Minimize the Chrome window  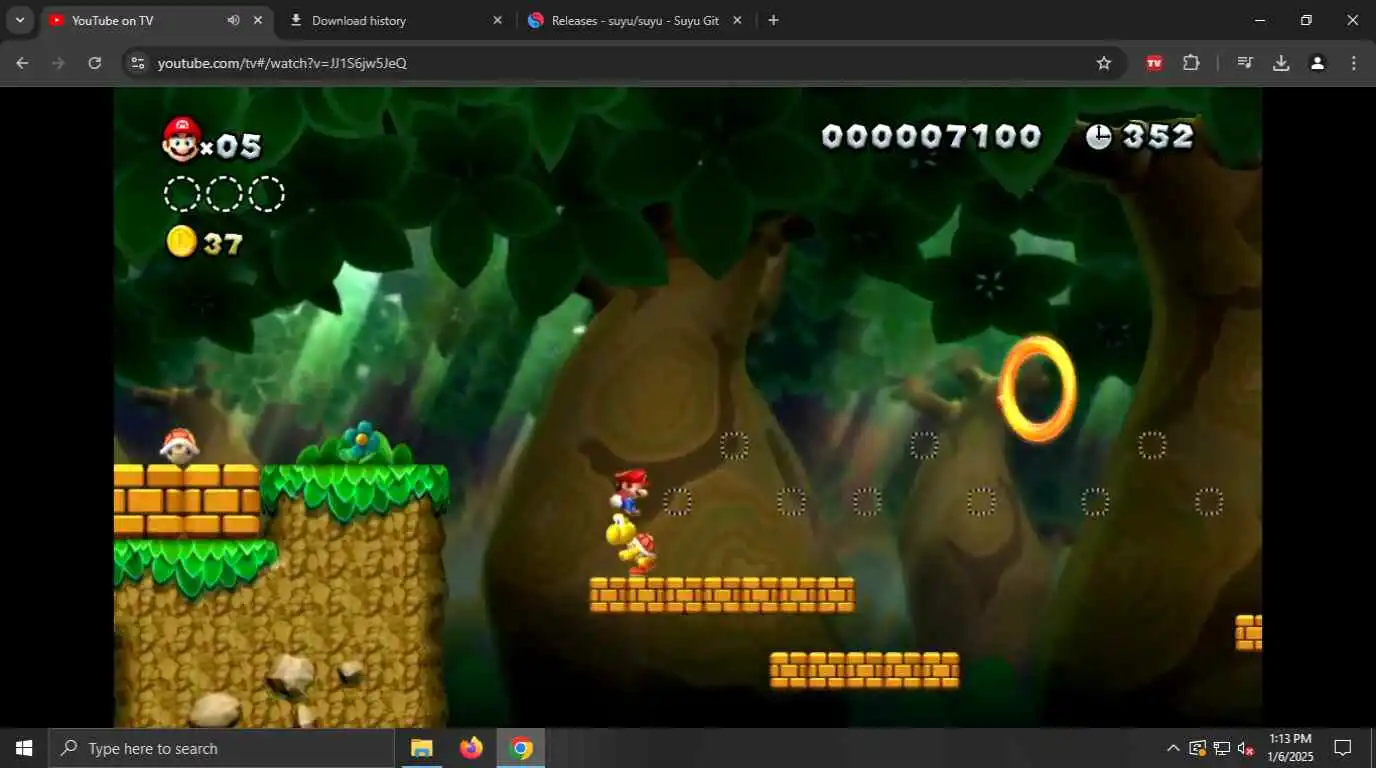point(1260,20)
